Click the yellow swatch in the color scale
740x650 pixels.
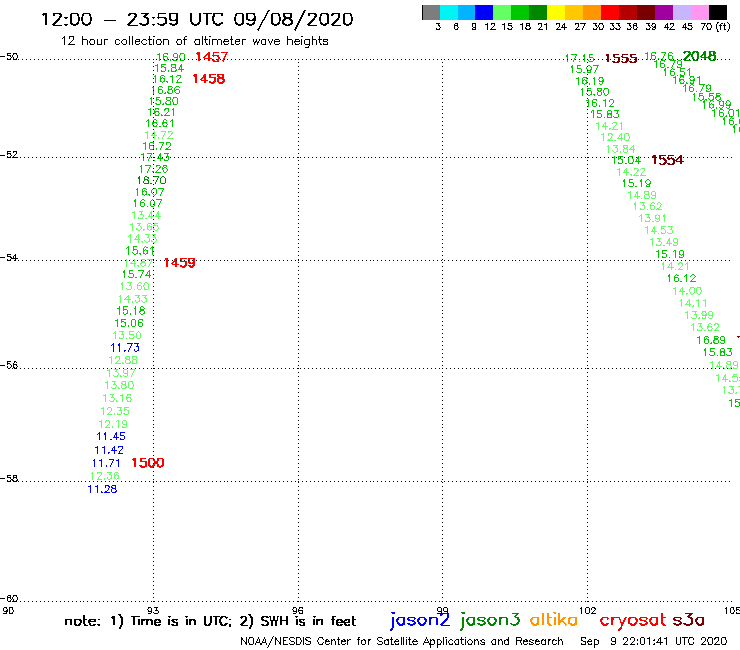tap(556, 12)
